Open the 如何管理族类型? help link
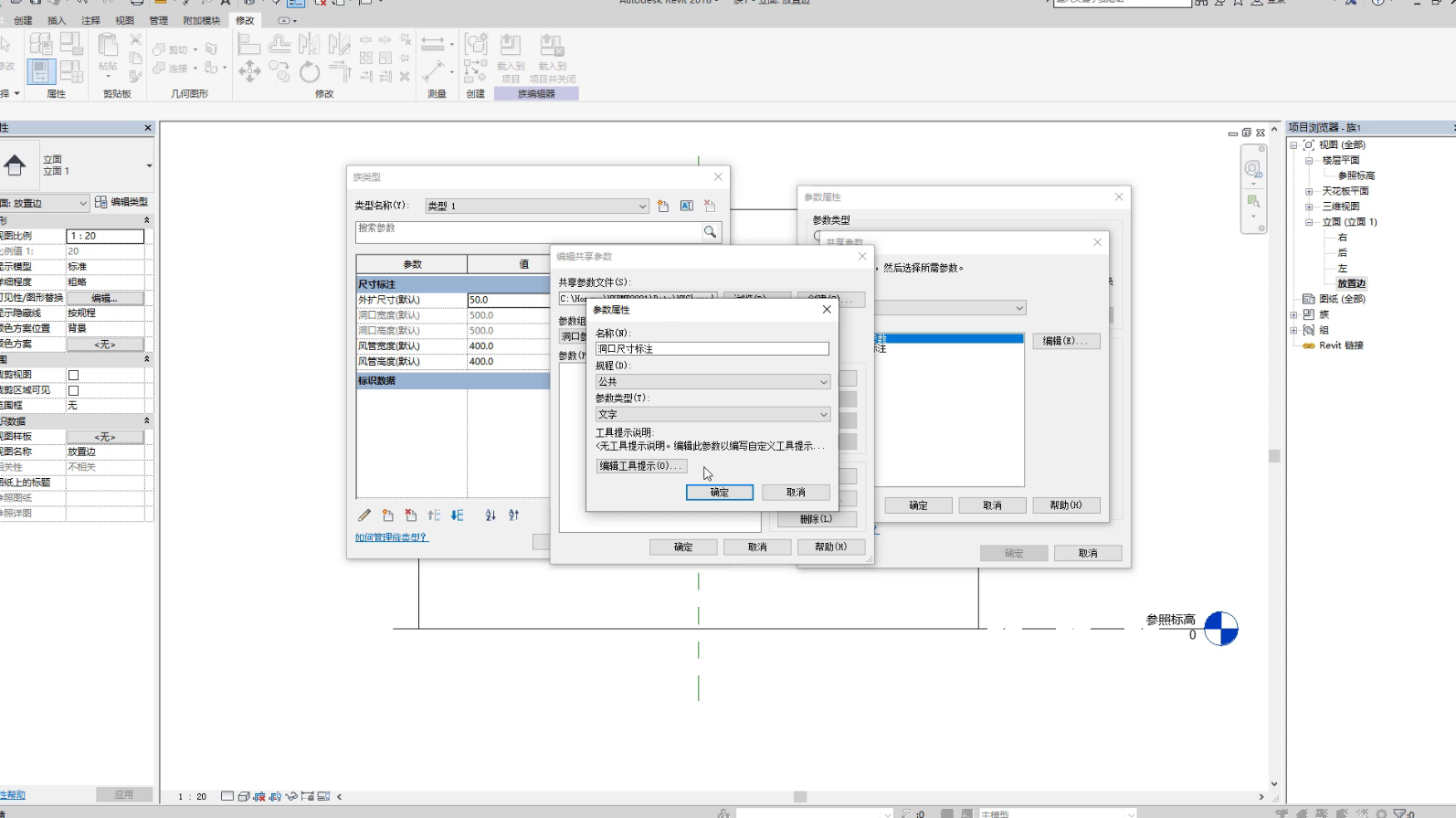1456x818 pixels. point(391,537)
